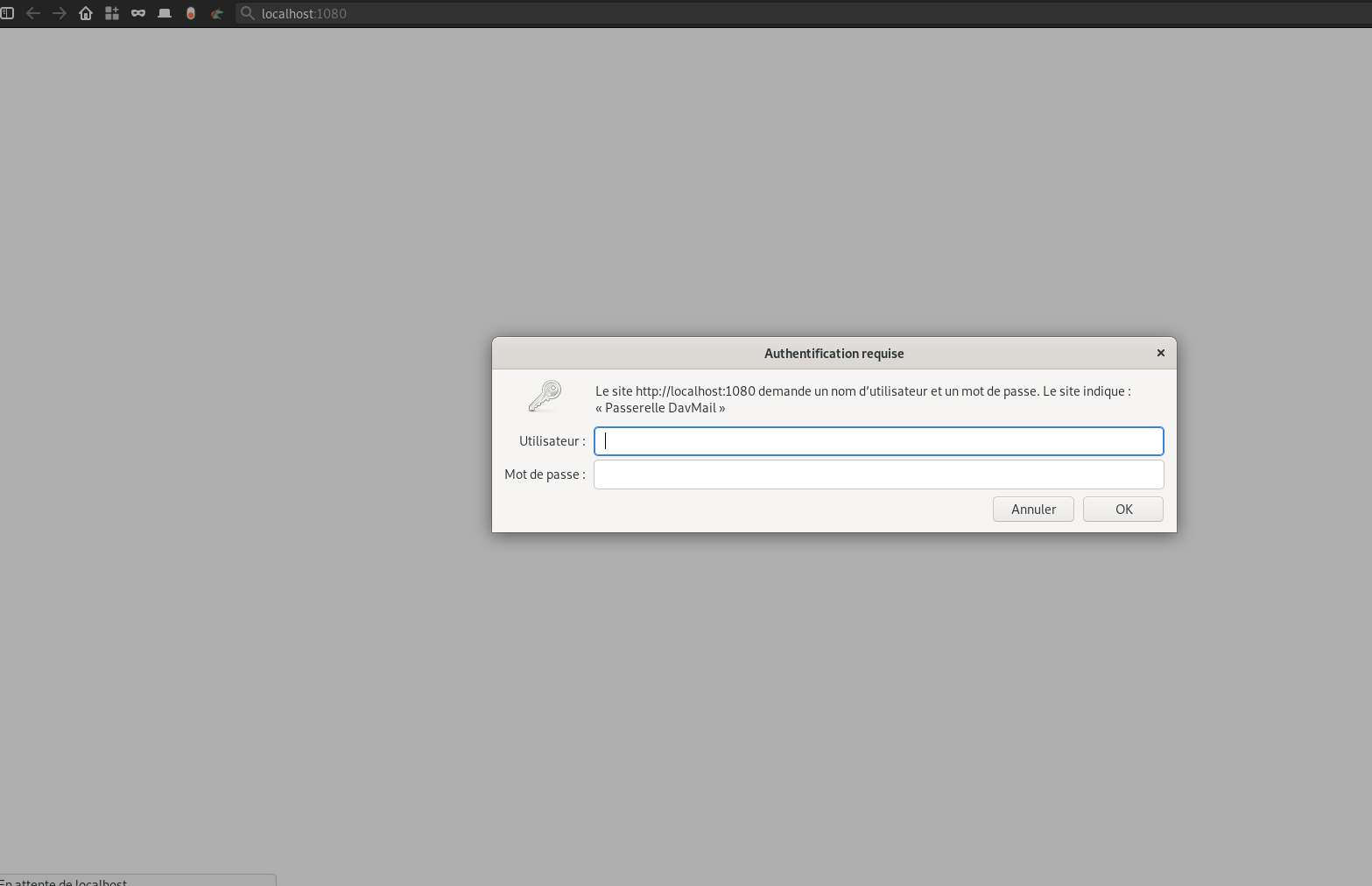Screen dimensions: 1372x886
Task: Click the add-widgets grid plus icon
Action: [112, 13]
